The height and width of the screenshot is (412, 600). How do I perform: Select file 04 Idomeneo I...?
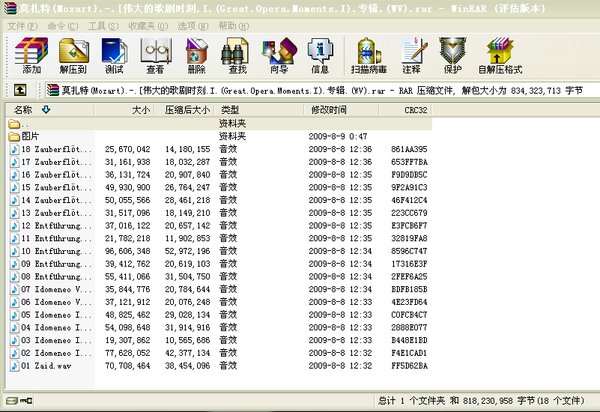tap(57, 327)
